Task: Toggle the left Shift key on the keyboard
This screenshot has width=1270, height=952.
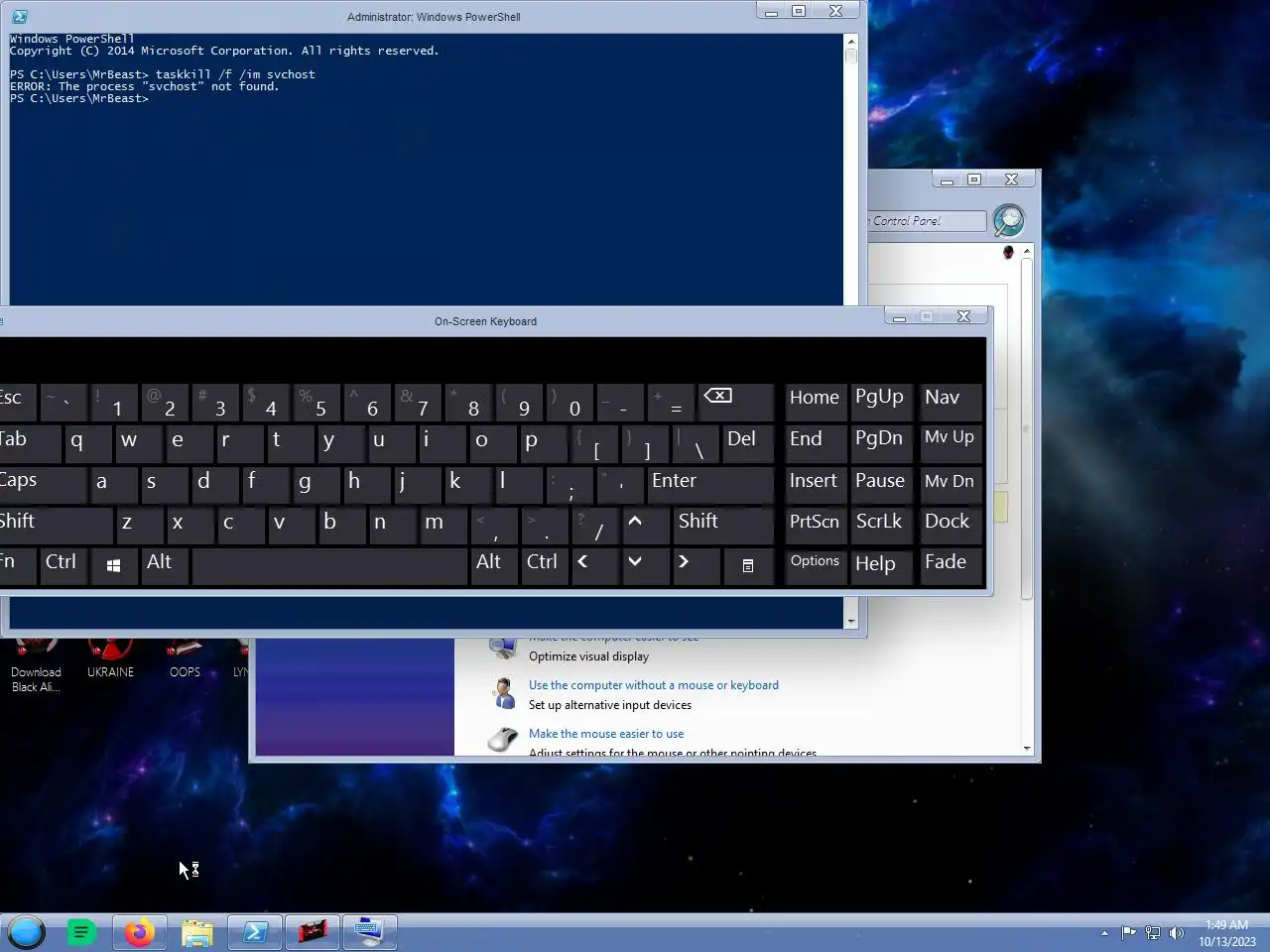Action: [x=55, y=525]
